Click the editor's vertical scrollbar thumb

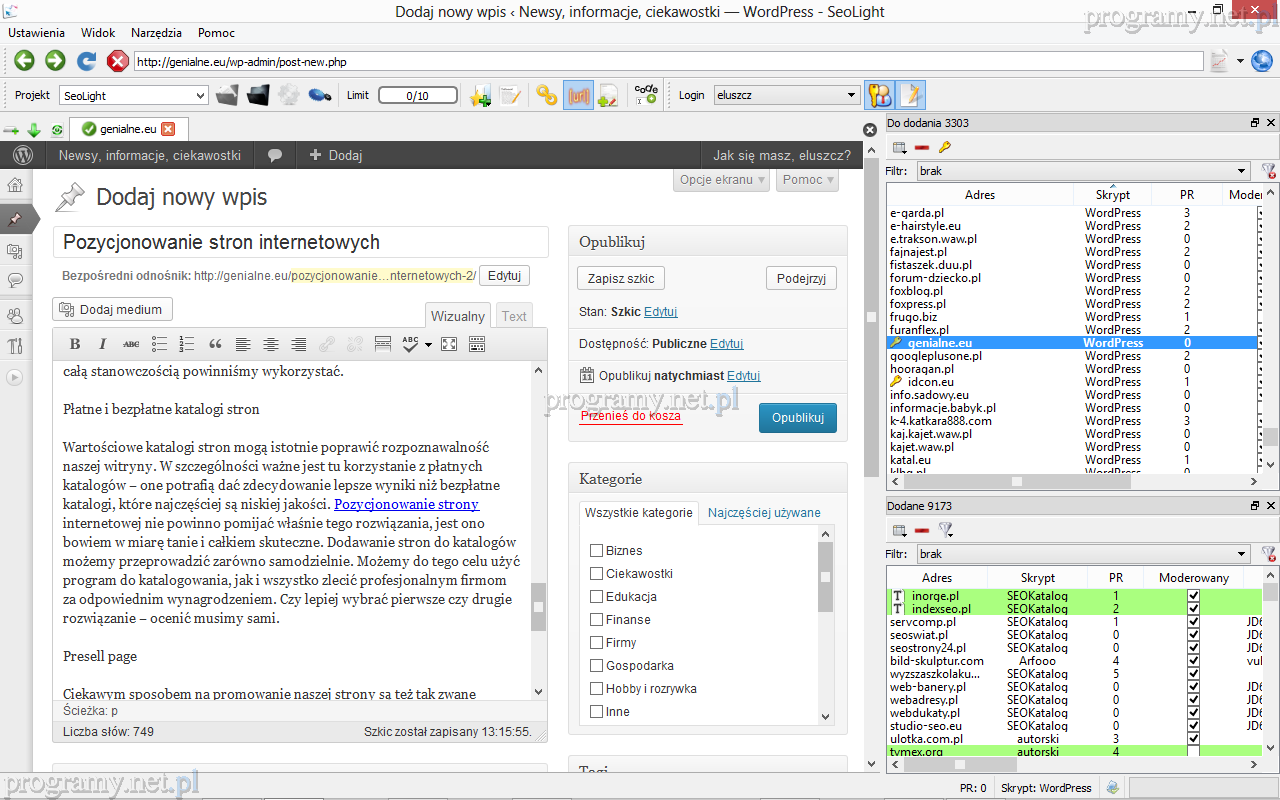pyautogui.click(x=538, y=606)
